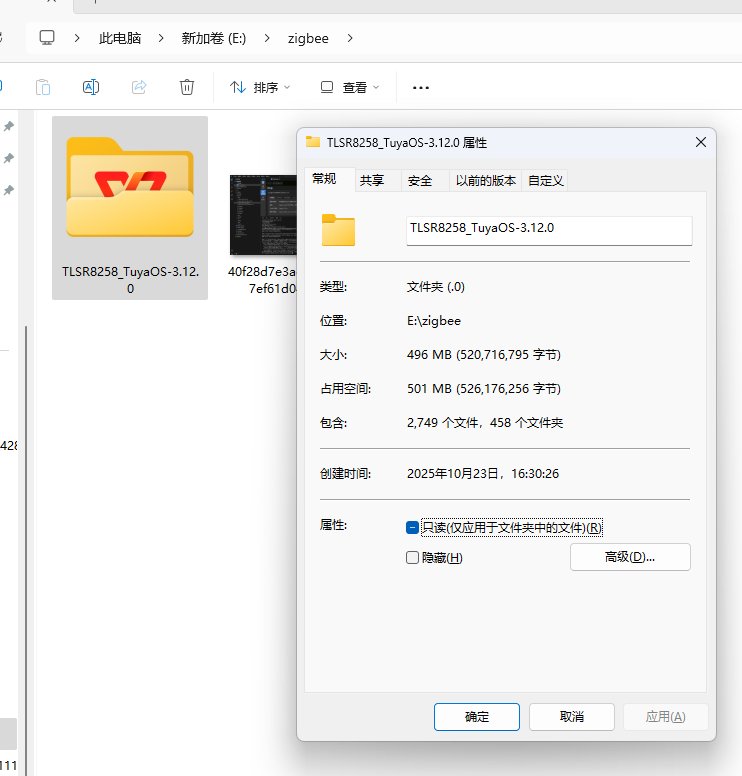Click the paste icon in toolbar

(x=43, y=87)
